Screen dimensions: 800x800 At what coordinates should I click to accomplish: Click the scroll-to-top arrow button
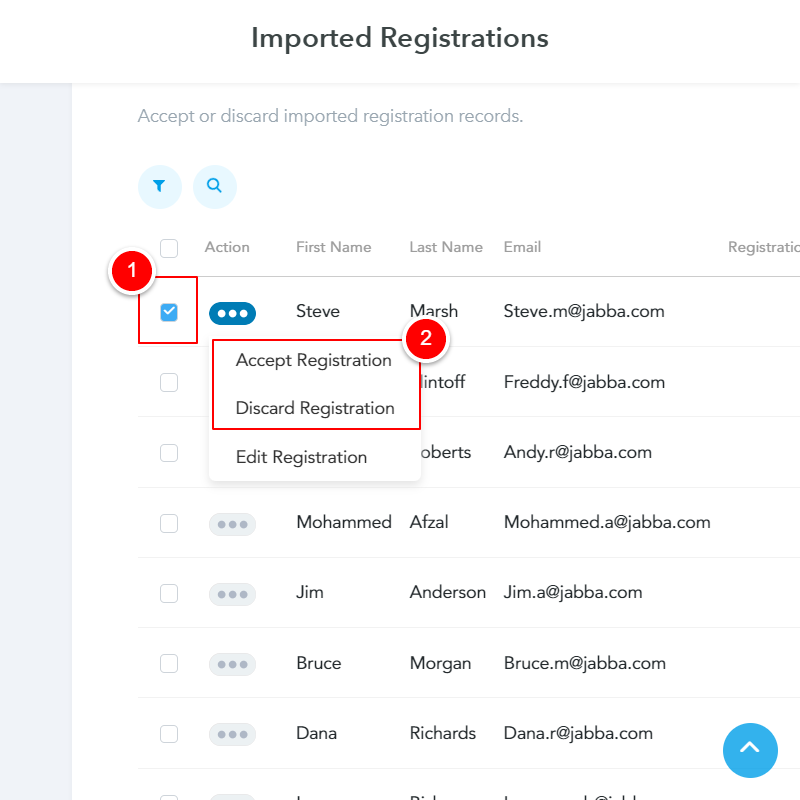point(750,750)
